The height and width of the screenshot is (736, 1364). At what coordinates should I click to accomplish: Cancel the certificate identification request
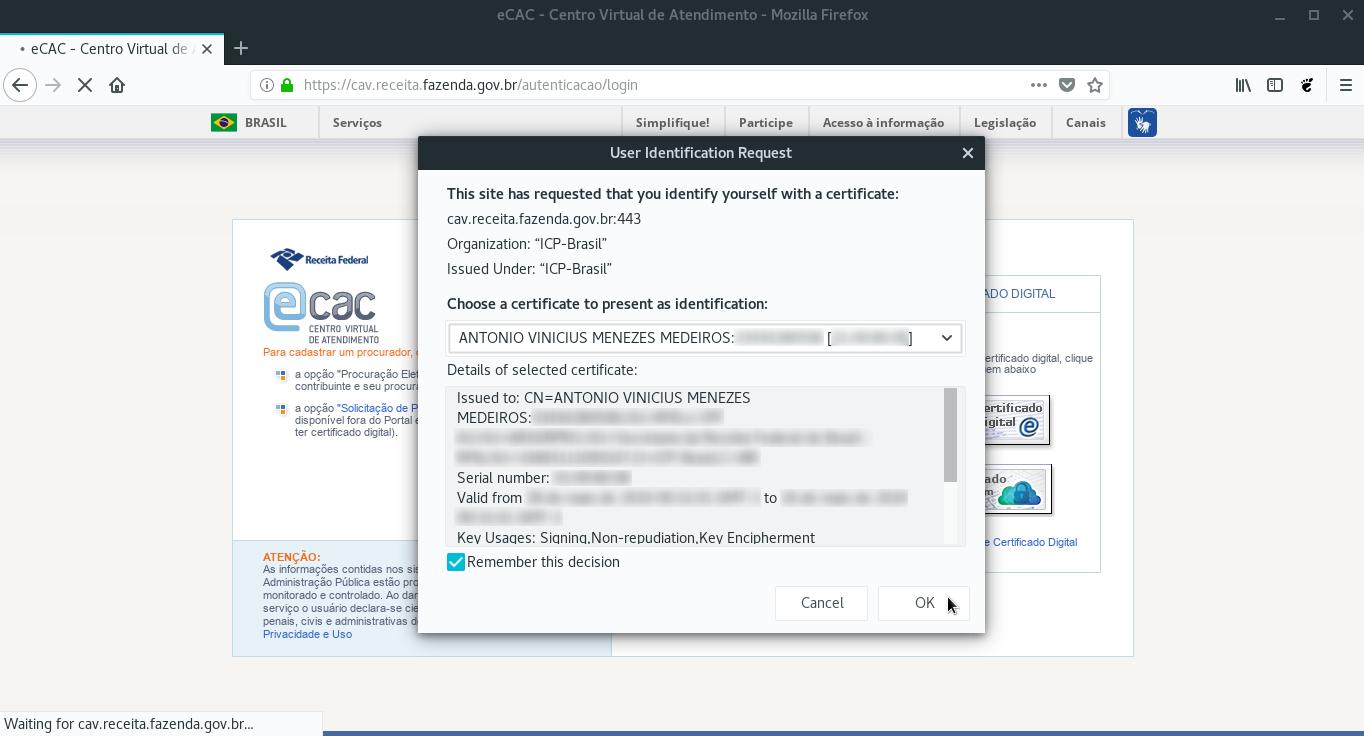821,603
